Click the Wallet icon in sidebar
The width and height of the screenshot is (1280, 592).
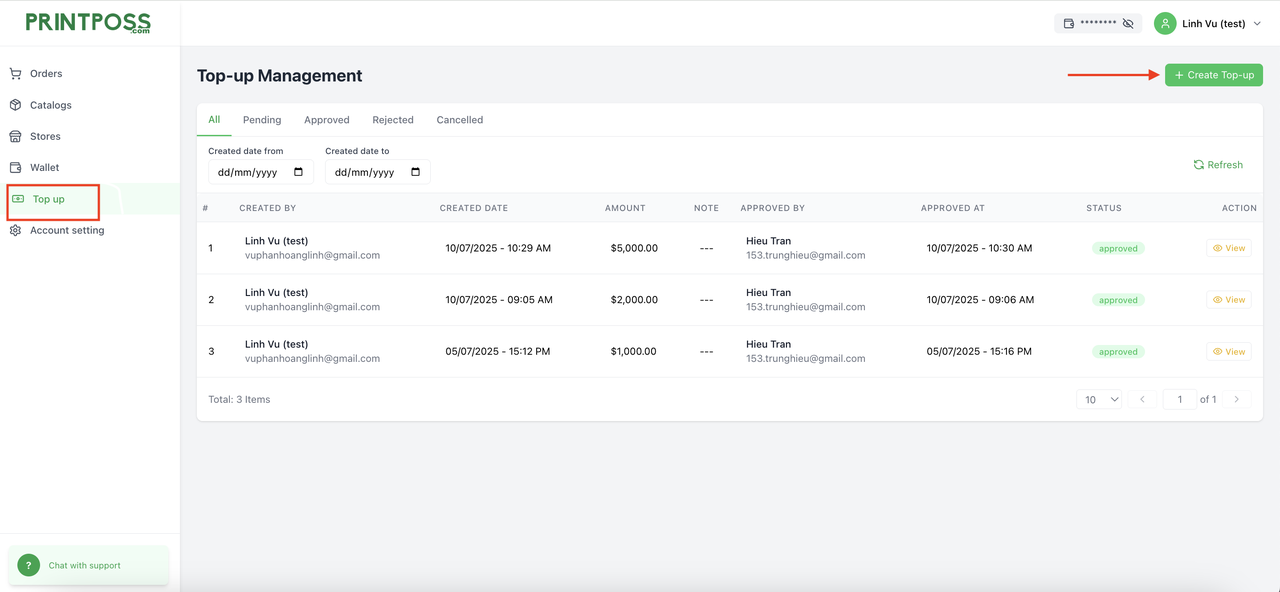click(x=15, y=168)
